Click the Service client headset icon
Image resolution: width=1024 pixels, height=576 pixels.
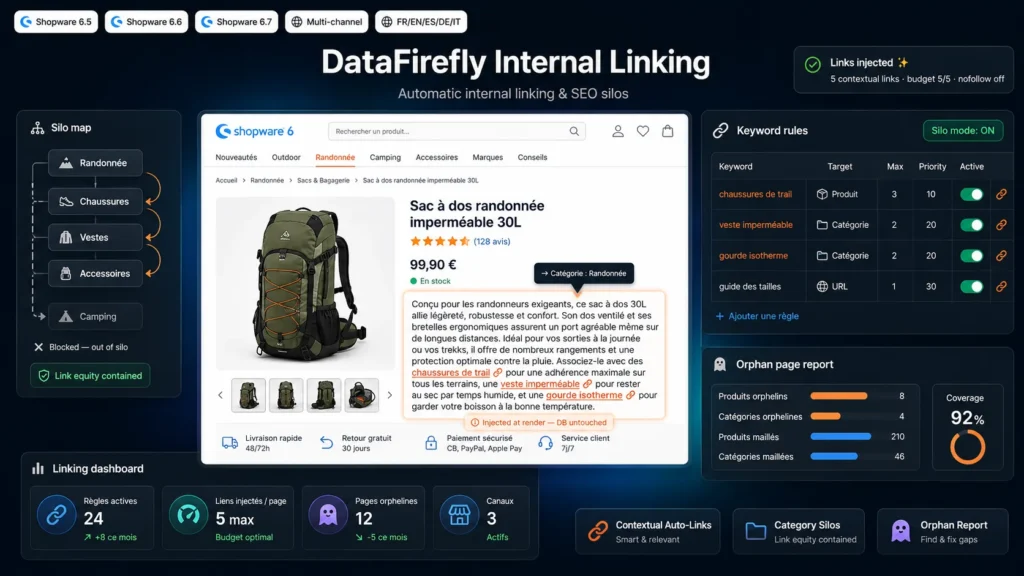coord(545,443)
